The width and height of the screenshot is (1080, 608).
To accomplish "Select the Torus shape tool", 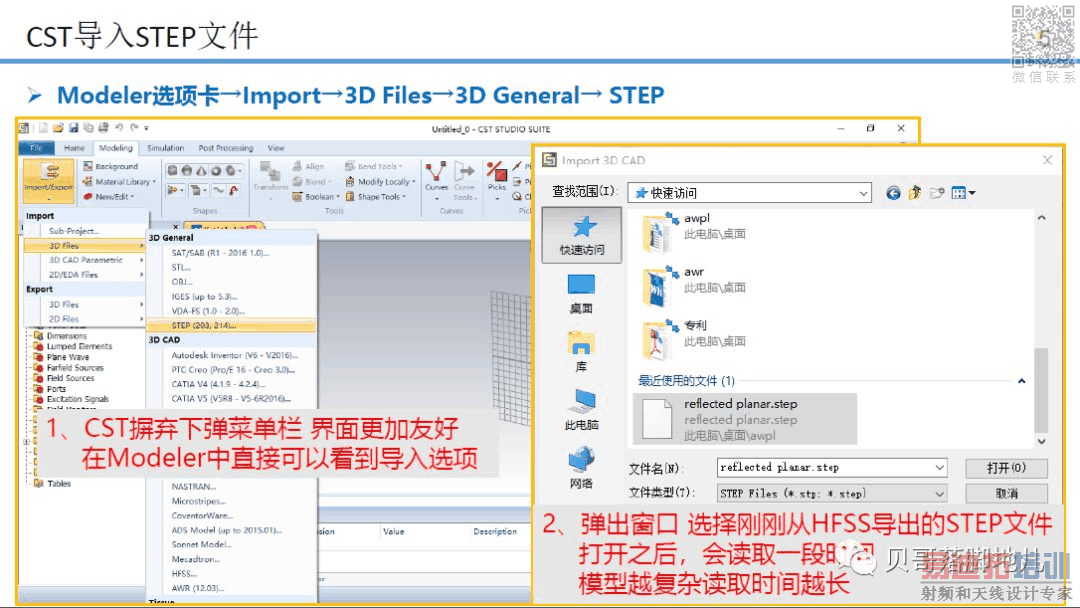I will [216, 170].
